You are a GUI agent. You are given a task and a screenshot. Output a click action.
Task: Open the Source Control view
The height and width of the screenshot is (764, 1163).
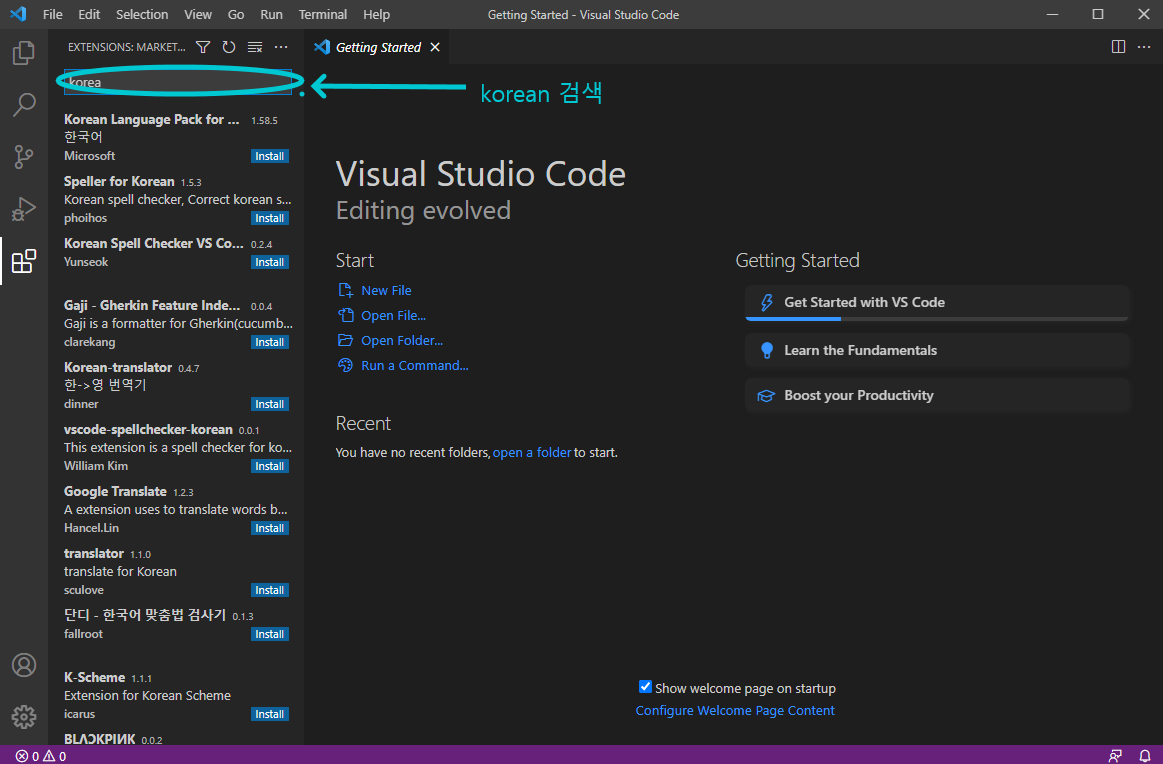[x=24, y=157]
